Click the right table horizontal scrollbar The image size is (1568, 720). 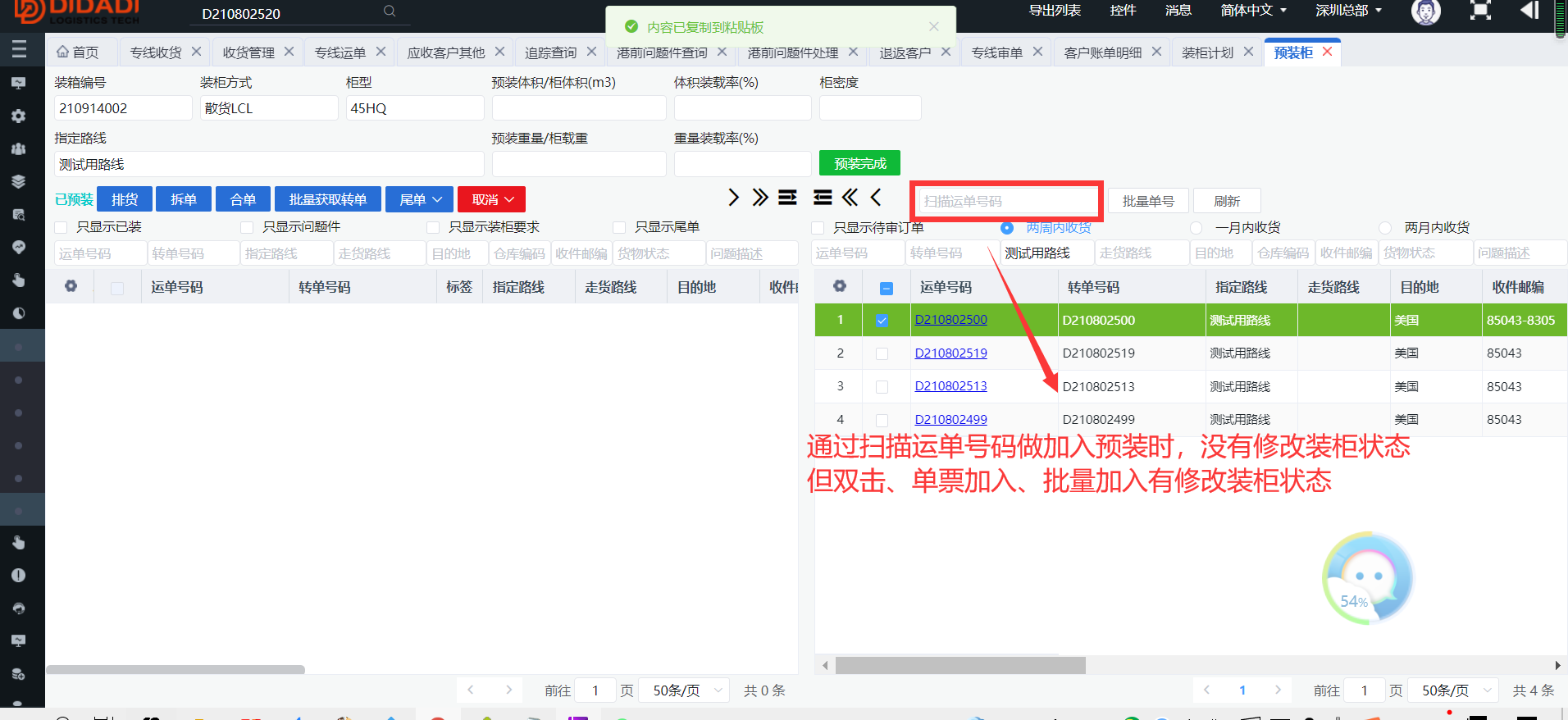pos(960,665)
